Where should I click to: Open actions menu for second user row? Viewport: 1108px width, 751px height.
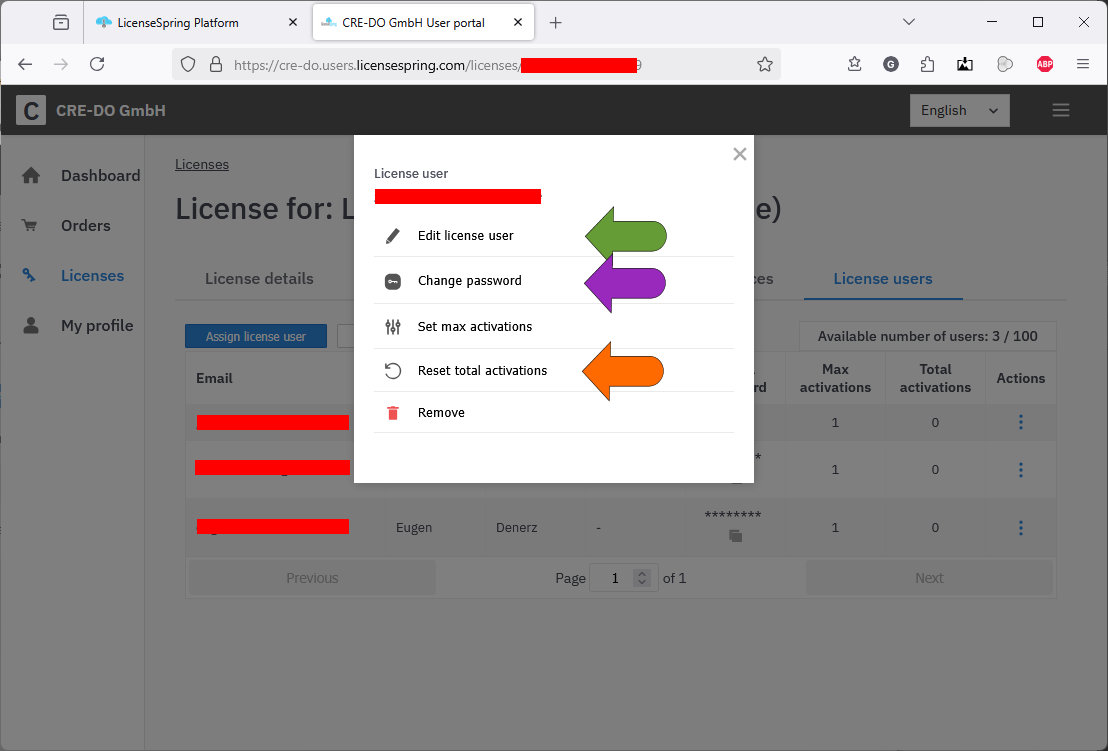pyautogui.click(x=1020, y=470)
